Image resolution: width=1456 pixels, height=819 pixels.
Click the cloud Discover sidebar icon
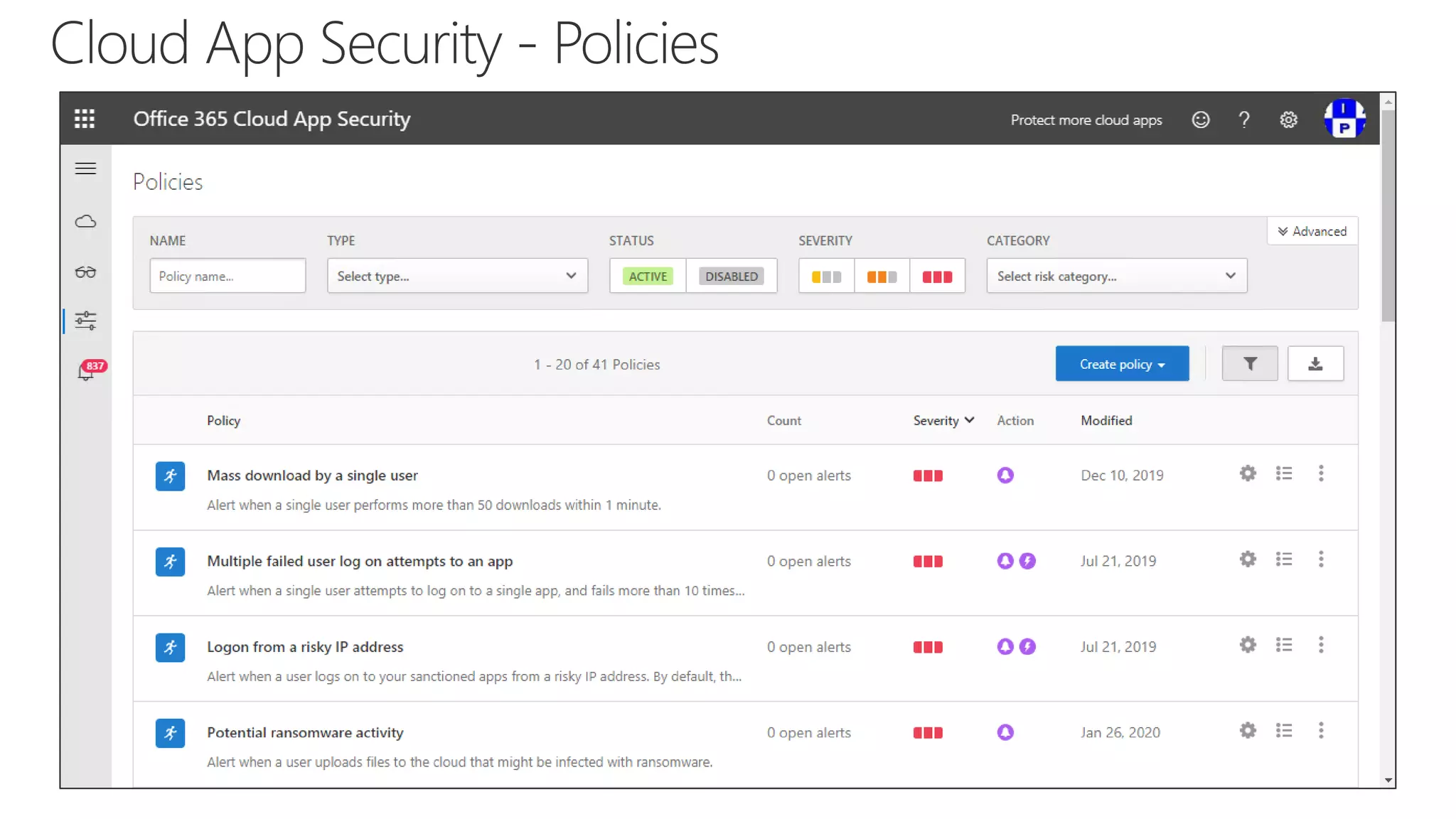(x=85, y=222)
